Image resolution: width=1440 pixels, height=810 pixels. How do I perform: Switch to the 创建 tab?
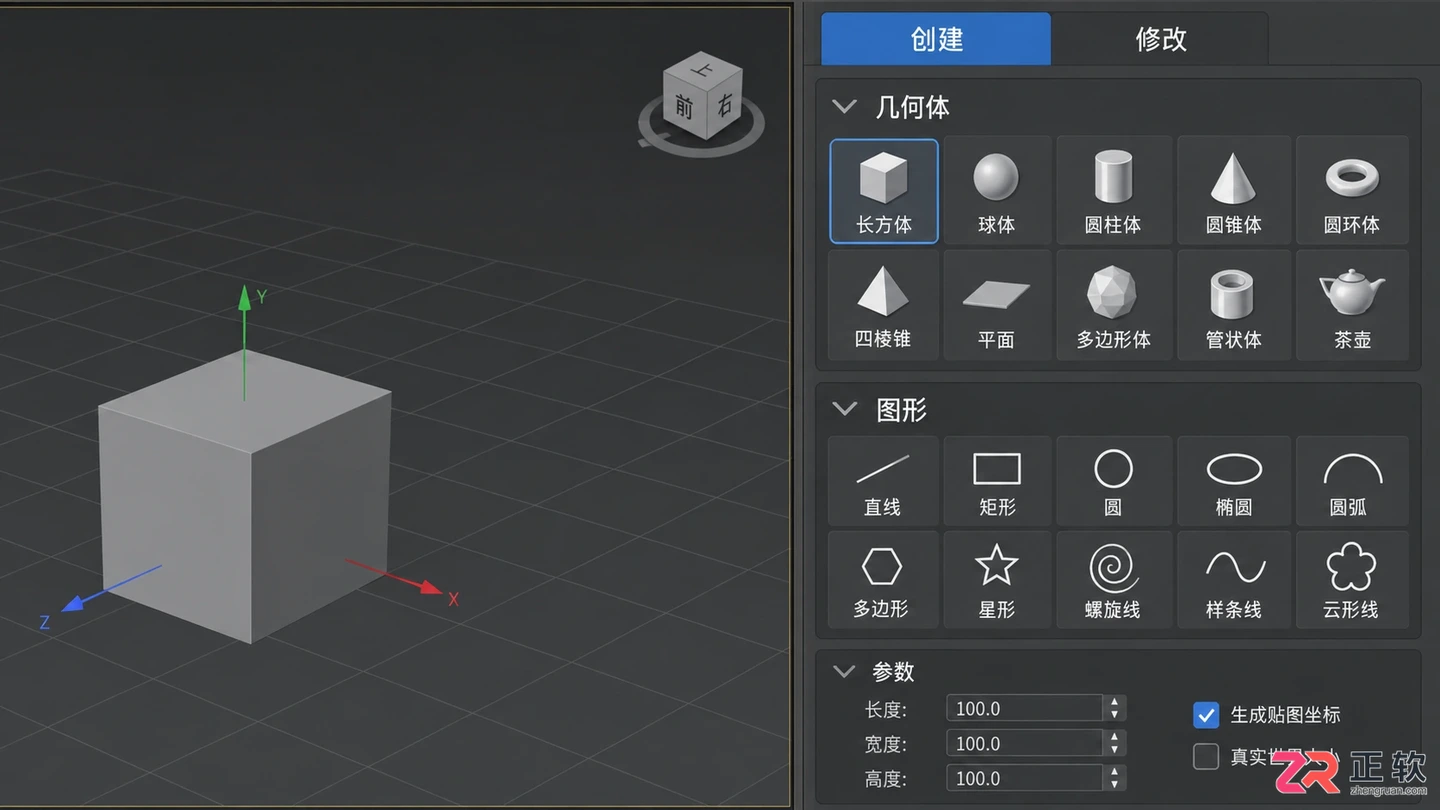(936, 39)
